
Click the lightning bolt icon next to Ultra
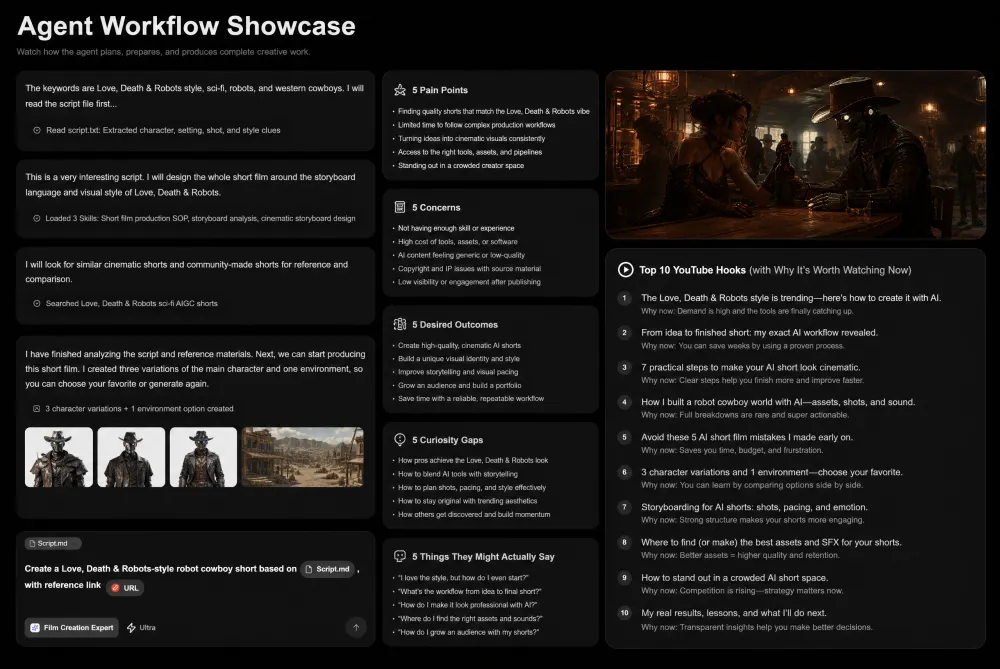(x=131, y=628)
